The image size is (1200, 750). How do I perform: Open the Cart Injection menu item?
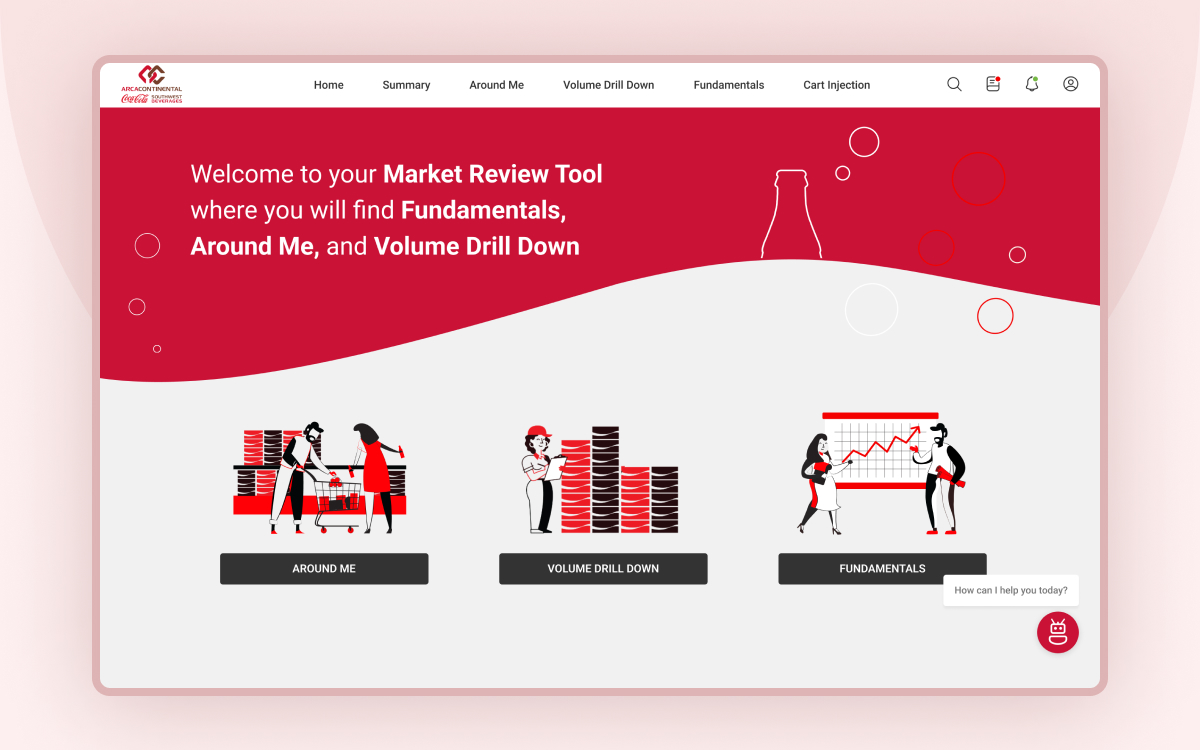837,85
